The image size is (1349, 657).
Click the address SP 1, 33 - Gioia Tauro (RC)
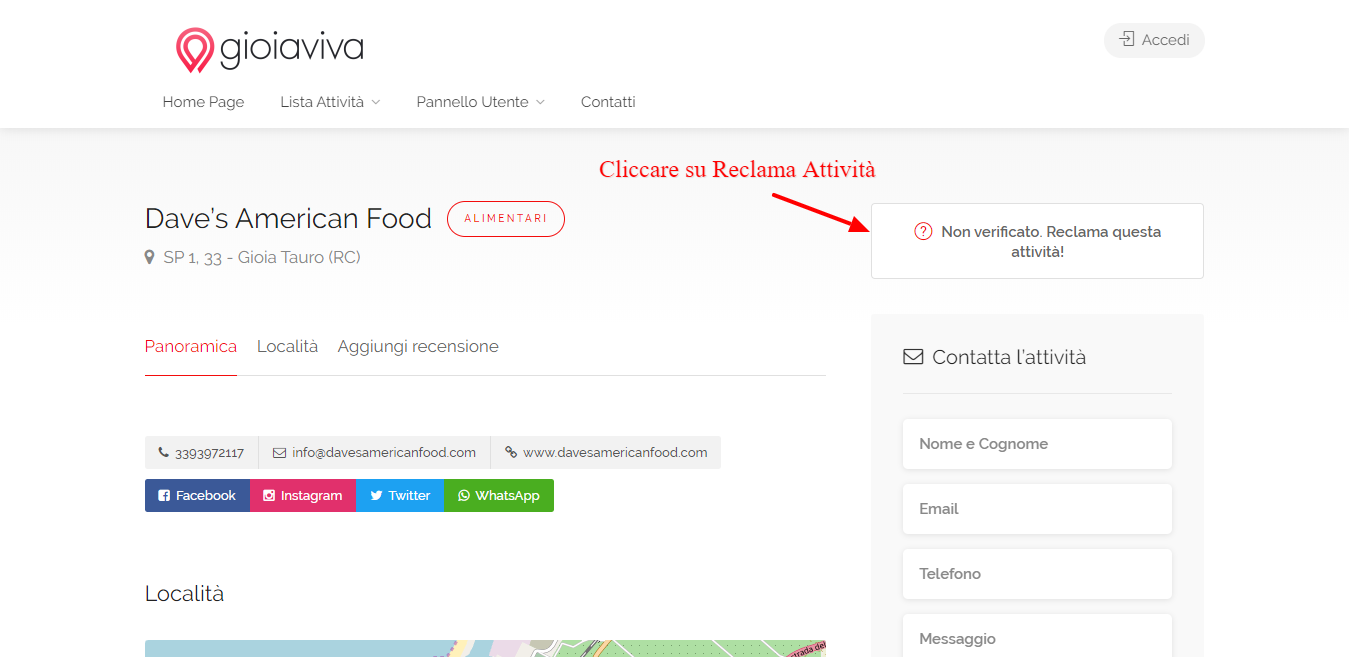pyautogui.click(x=262, y=258)
